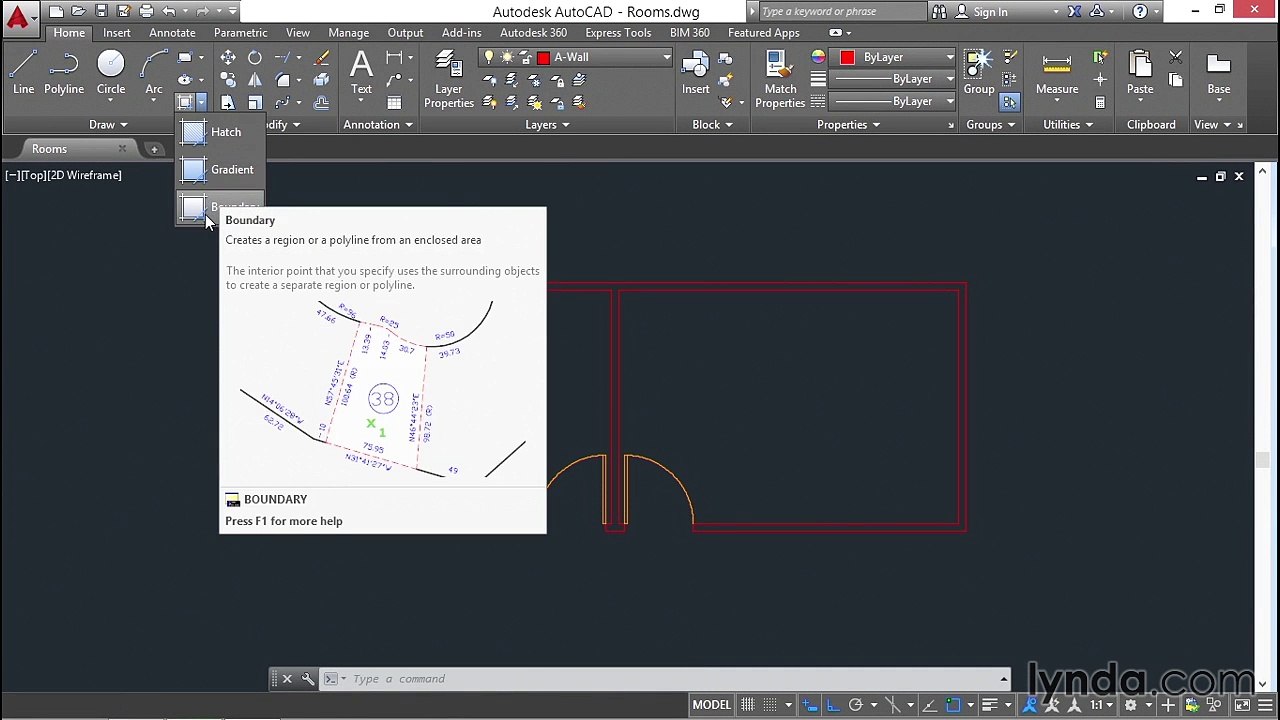This screenshot has height=720, width=1280.
Task: Toggle grid display in status bar
Action: click(748, 705)
